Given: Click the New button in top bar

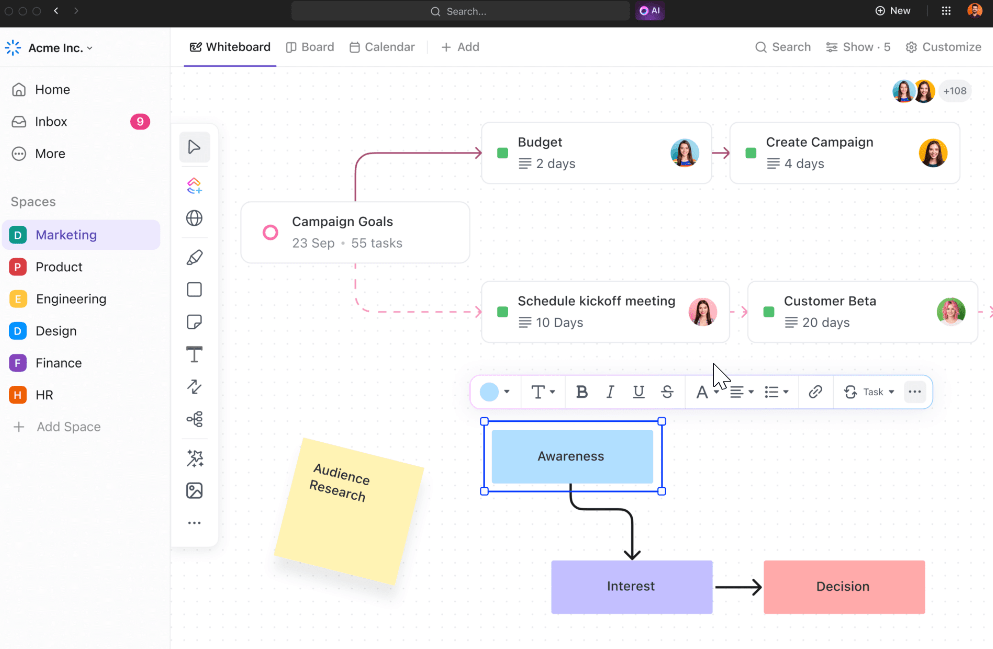Looking at the screenshot, I should pos(892,11).
